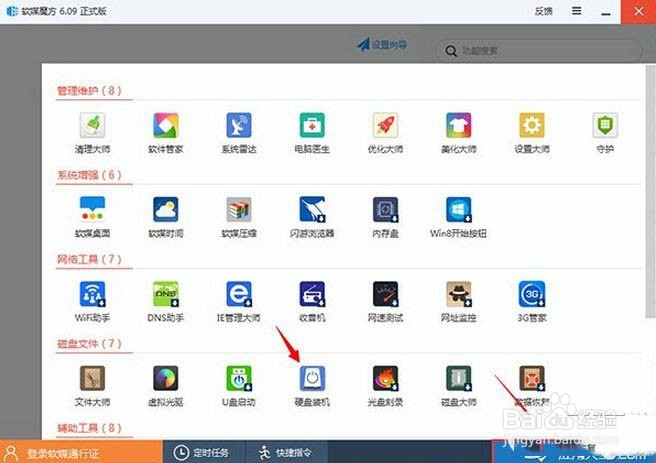The height and width of the screenshot is (463, 656).
Task: Open 守护 shield icon
Action: [605, 133]
